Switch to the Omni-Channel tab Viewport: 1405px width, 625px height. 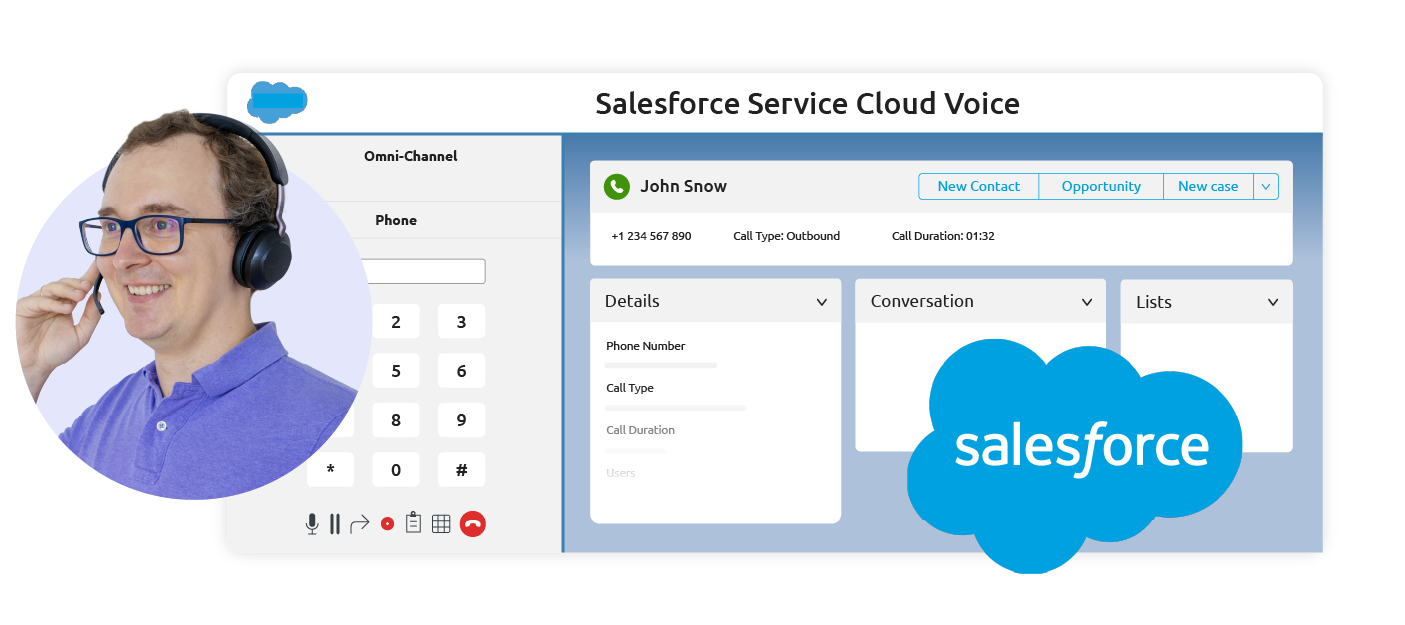(410, 156)
